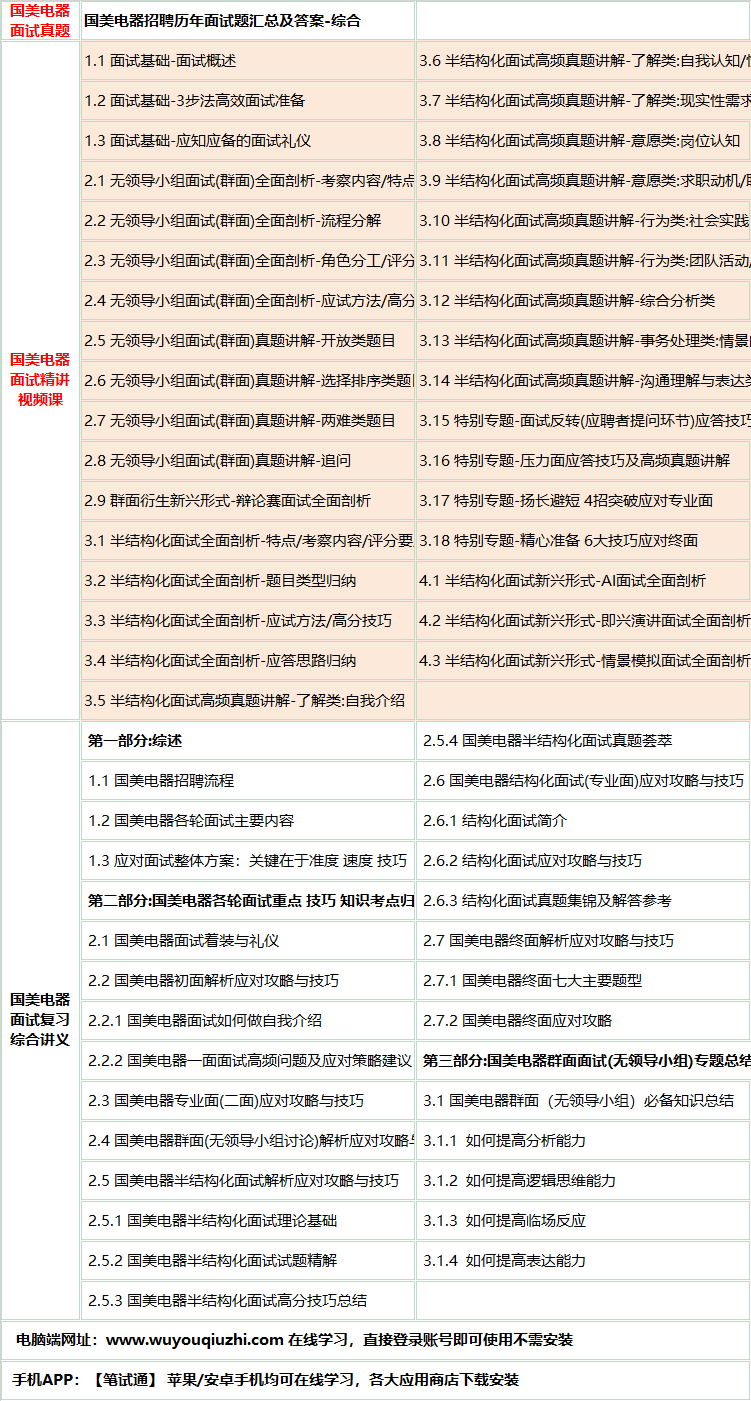Click row 3.1.1 如何提高分析能力
The image size is (751, 1401).
point(583,1140)
